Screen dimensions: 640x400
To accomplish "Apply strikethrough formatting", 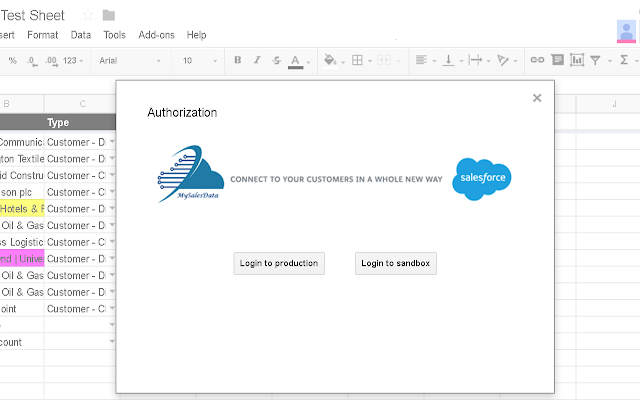I will (x=276, y=60).
